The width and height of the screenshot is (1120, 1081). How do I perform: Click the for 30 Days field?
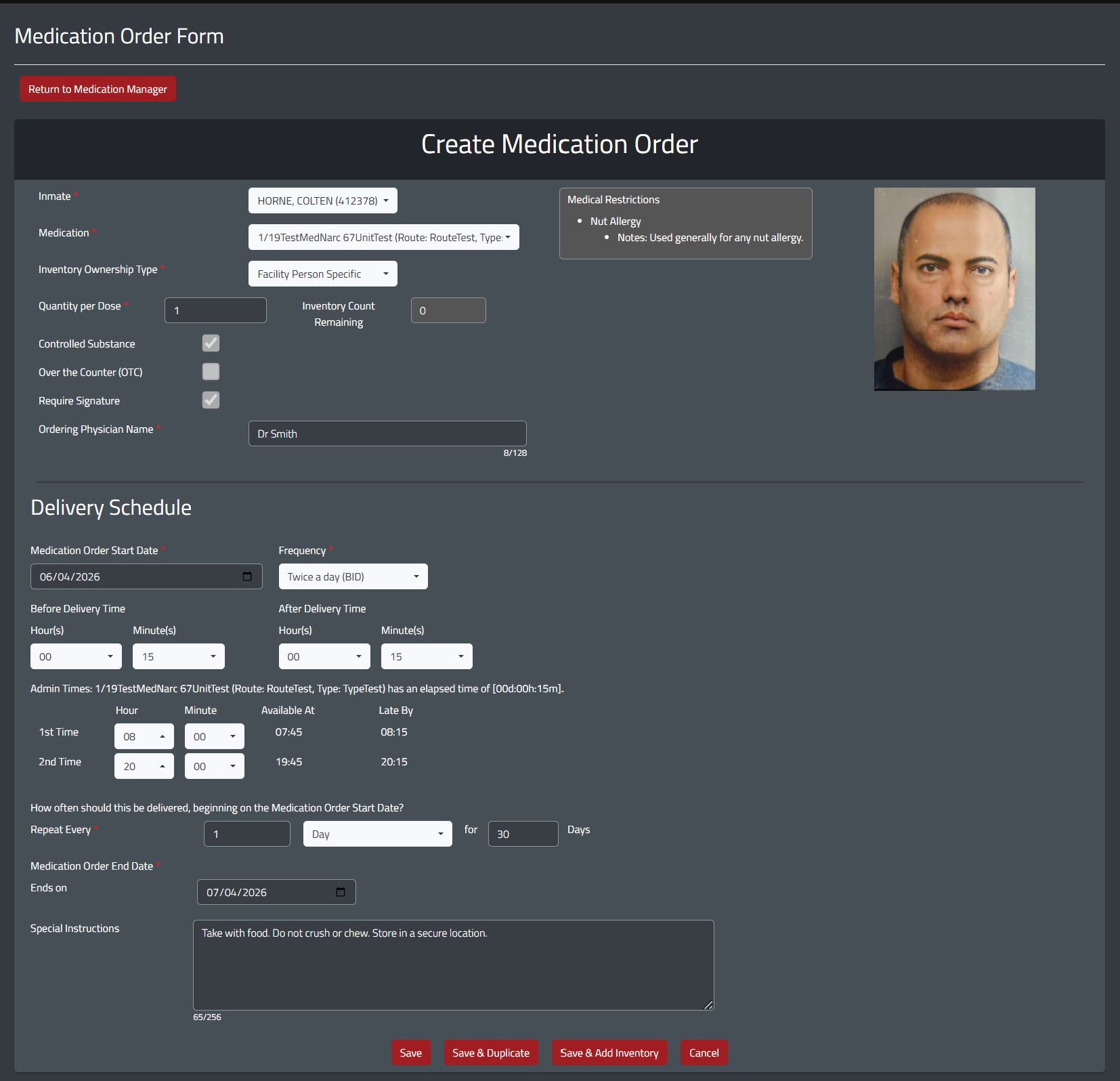(x=523, y=834)
